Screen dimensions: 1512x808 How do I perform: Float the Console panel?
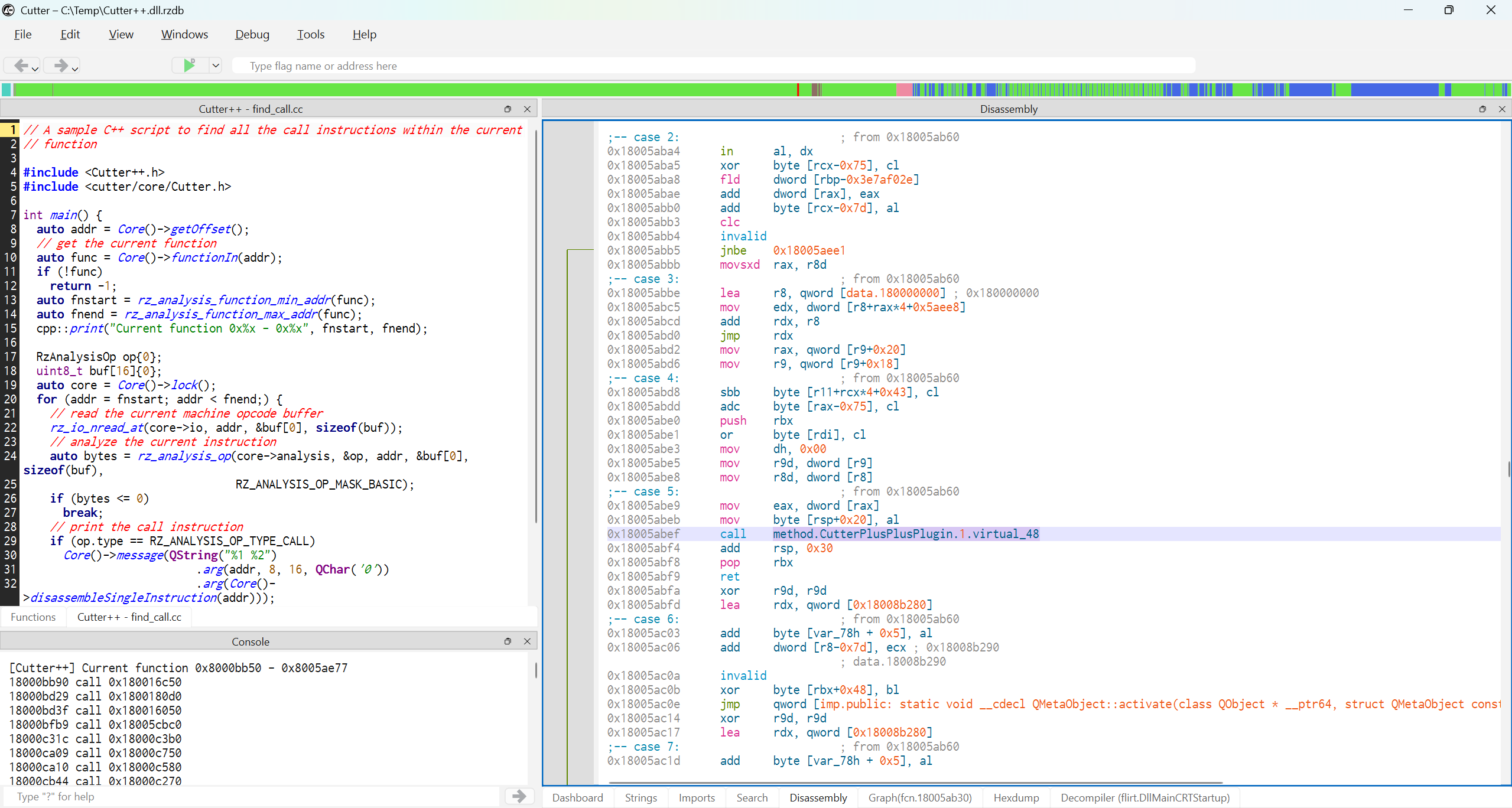click(x=508, y=641)
